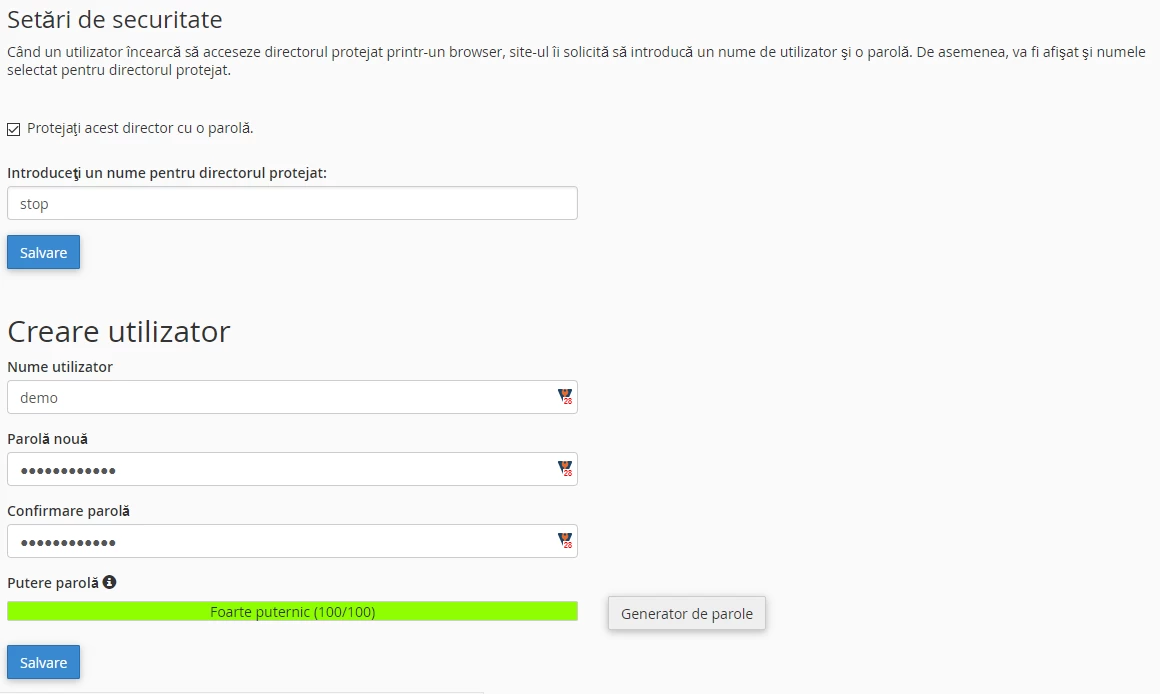Show password strength info icon tooltip
Screen dimensions: 1160x694
pyautogui.click(x=110, y=582)
